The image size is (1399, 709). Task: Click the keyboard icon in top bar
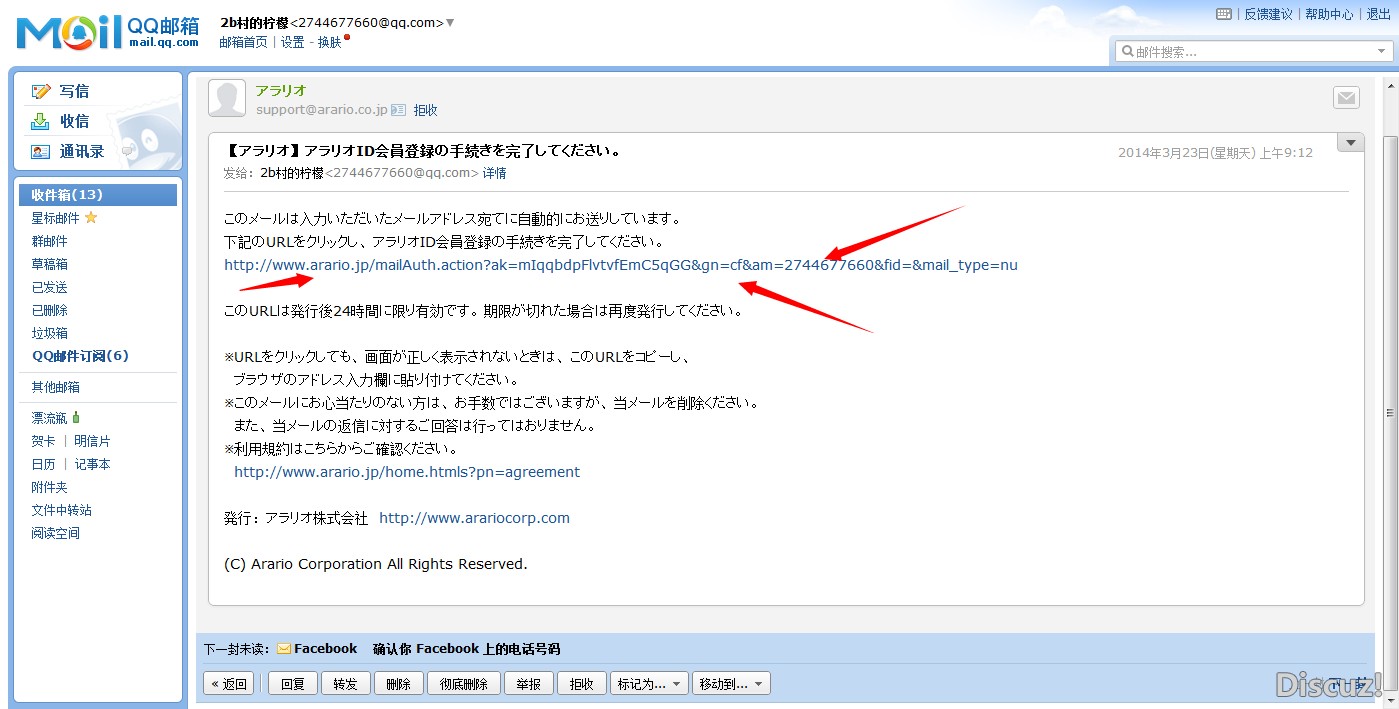tap(1224, 14)
